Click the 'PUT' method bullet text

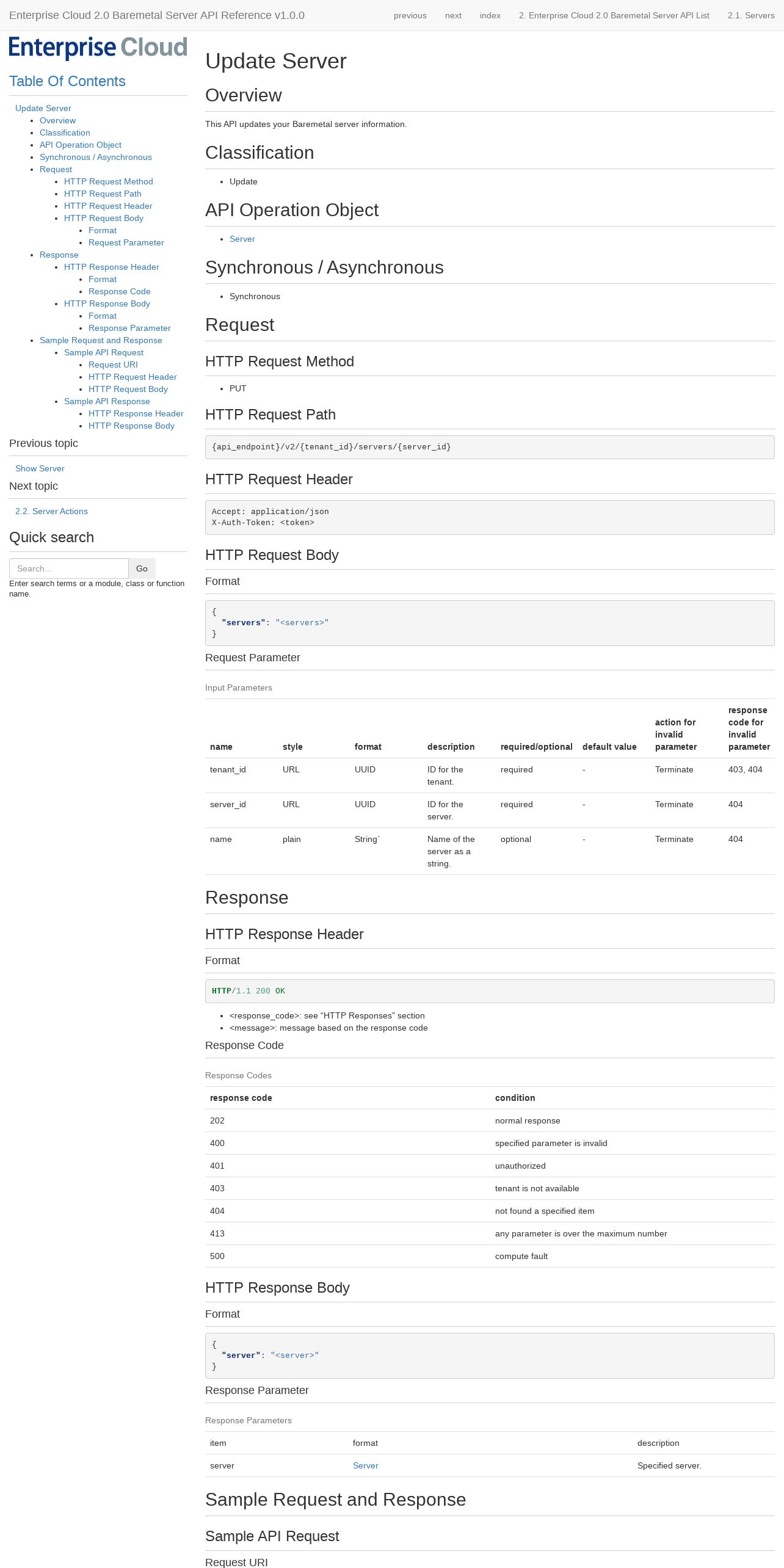pyautogui.click(x=238, y=388)
